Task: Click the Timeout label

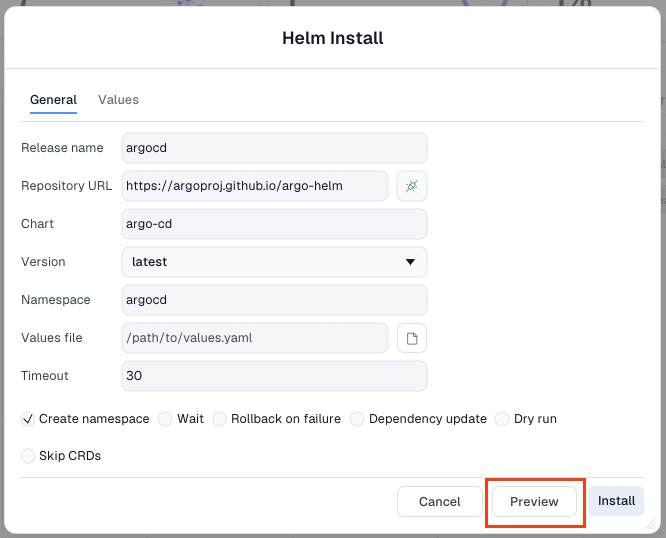Action: [x=45, y=376]
